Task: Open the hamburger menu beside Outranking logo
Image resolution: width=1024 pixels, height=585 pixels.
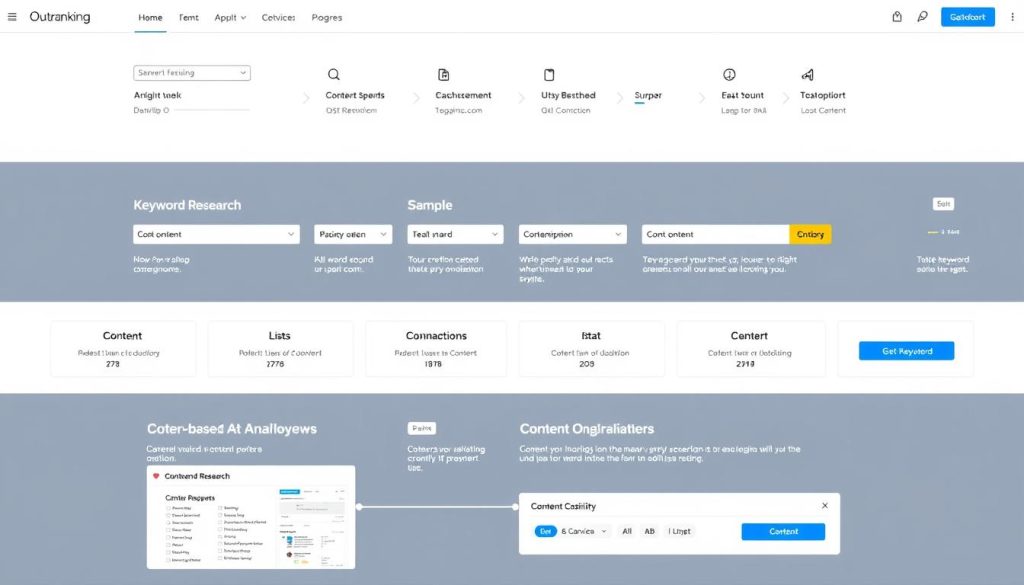Action: [x=11, y=16]
